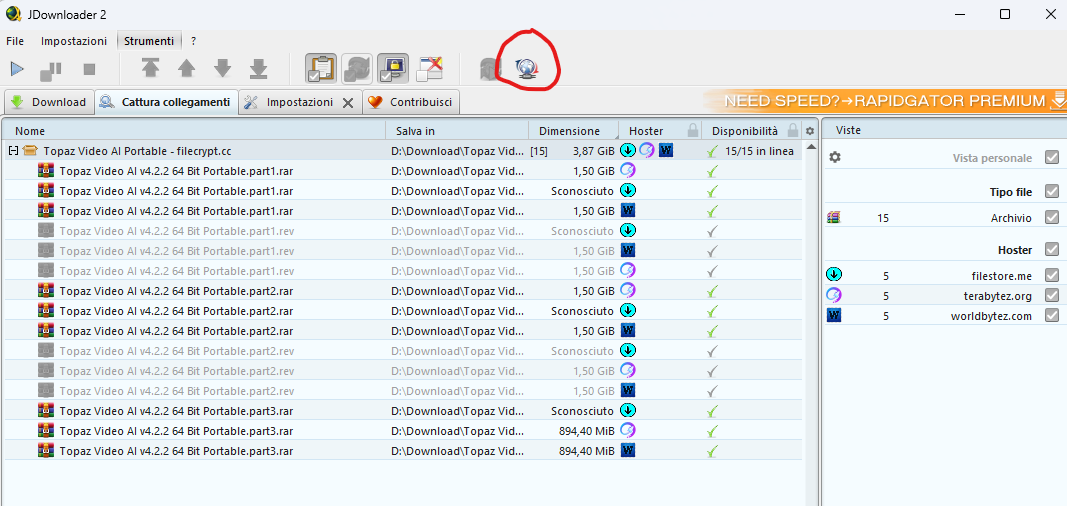Select part2.rar row with Sconosciuto size
Screen dimensions: 1067x506
tap(403, 311)
